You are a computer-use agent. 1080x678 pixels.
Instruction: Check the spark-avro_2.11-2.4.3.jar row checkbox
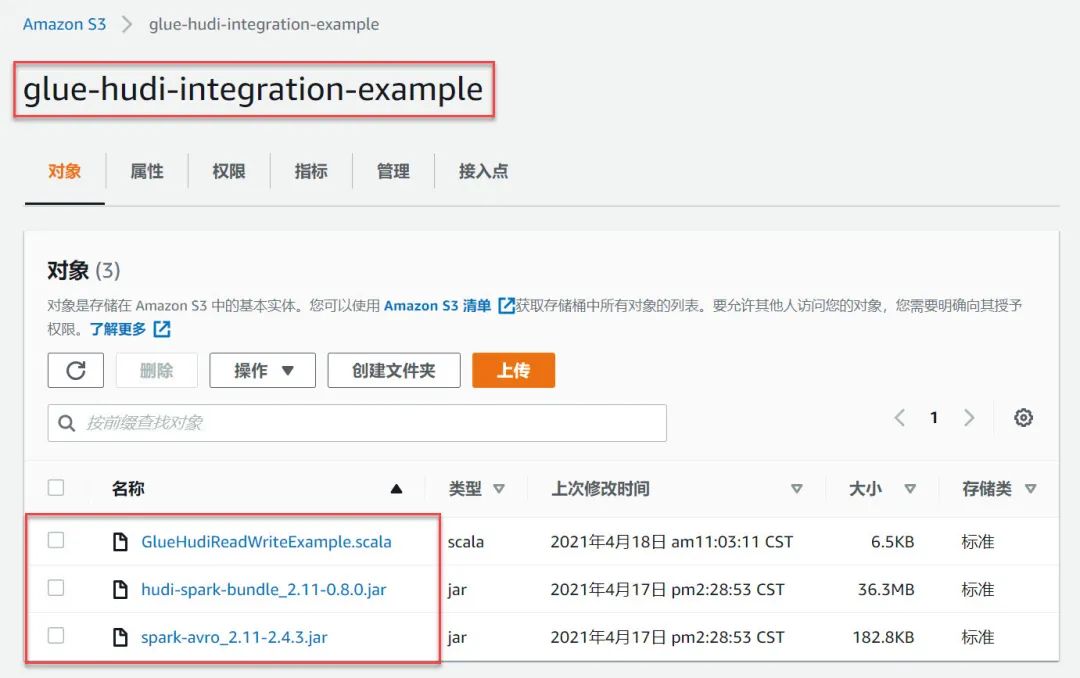click(56, 635)
